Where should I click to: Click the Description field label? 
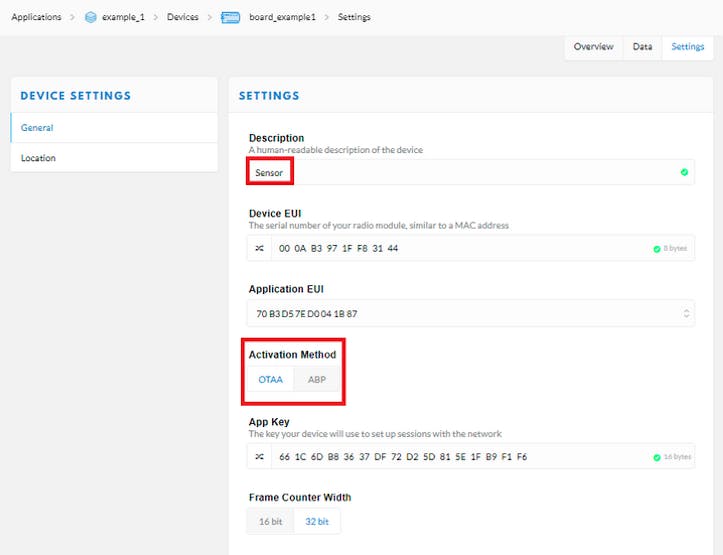coord(276,138)
